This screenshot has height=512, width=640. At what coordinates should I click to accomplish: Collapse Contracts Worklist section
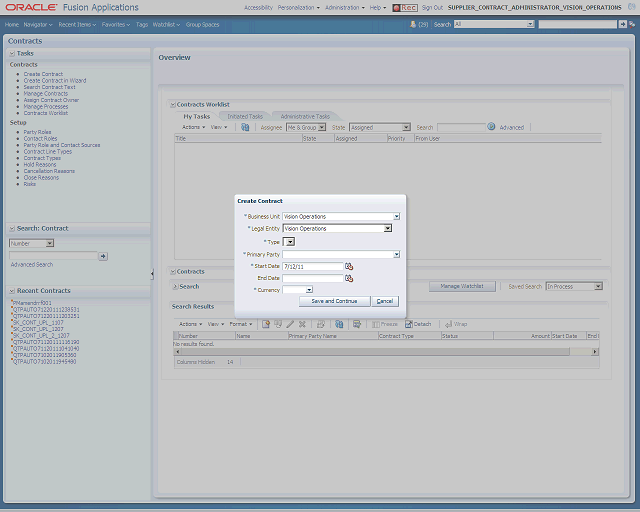click(x=173, y=105)
